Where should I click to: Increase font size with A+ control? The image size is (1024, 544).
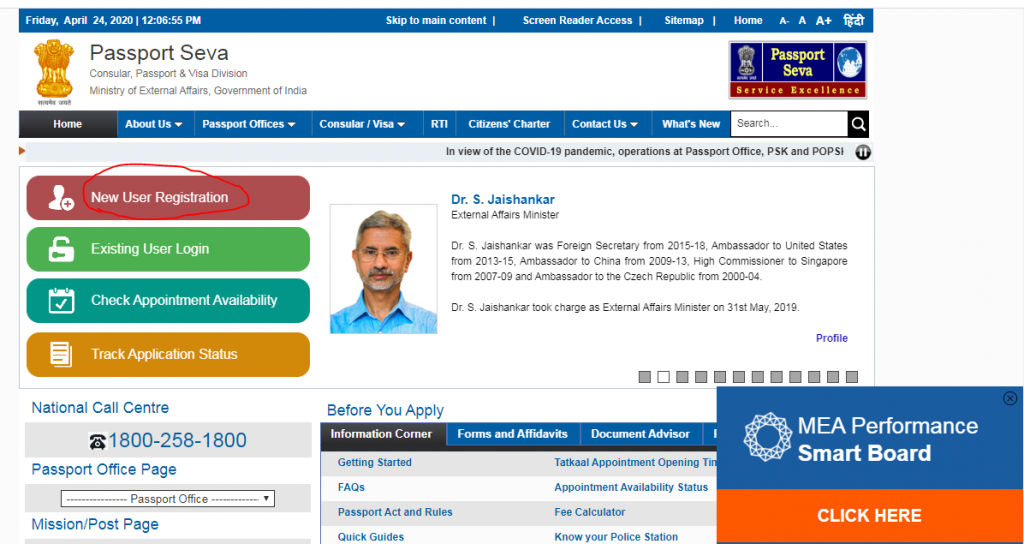coord(824,21)
